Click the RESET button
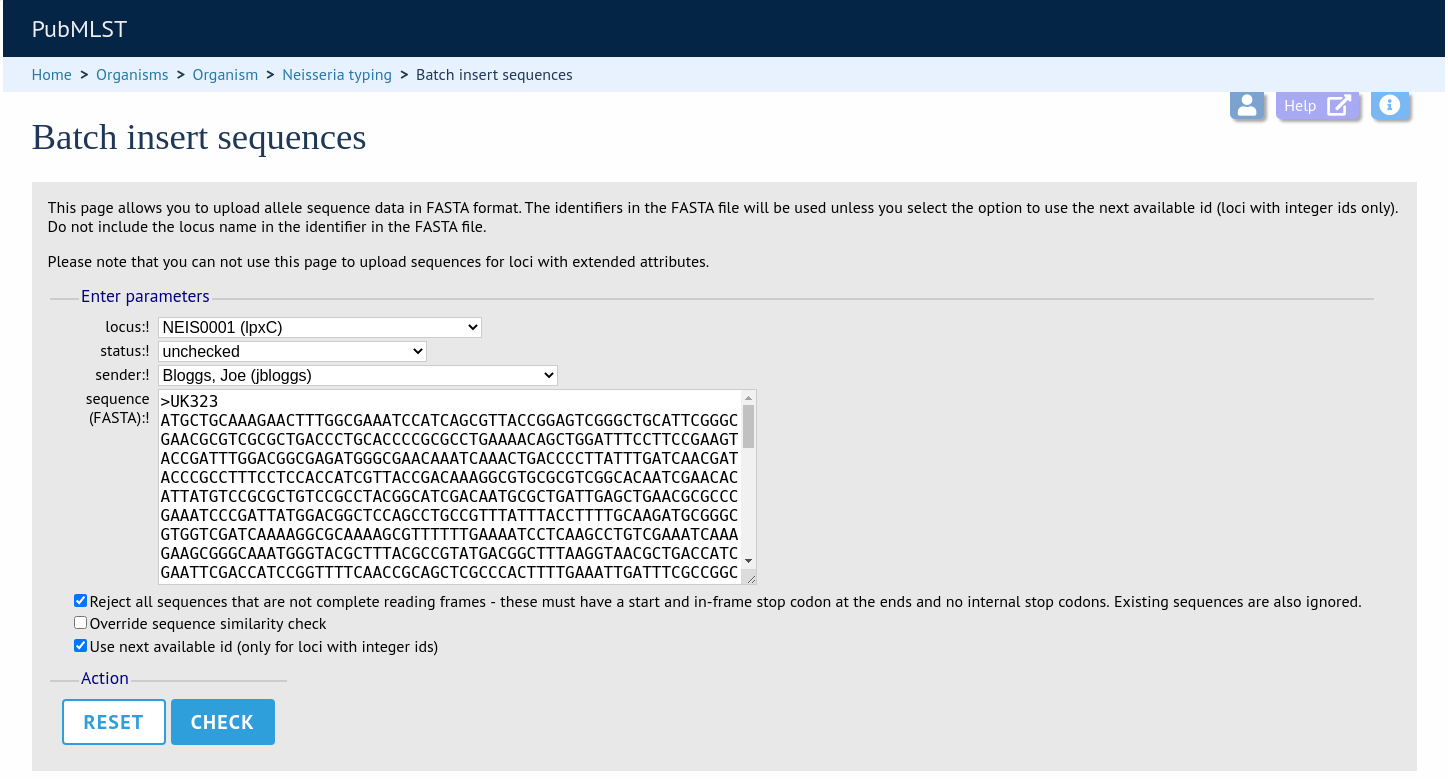 coord(114,722)
